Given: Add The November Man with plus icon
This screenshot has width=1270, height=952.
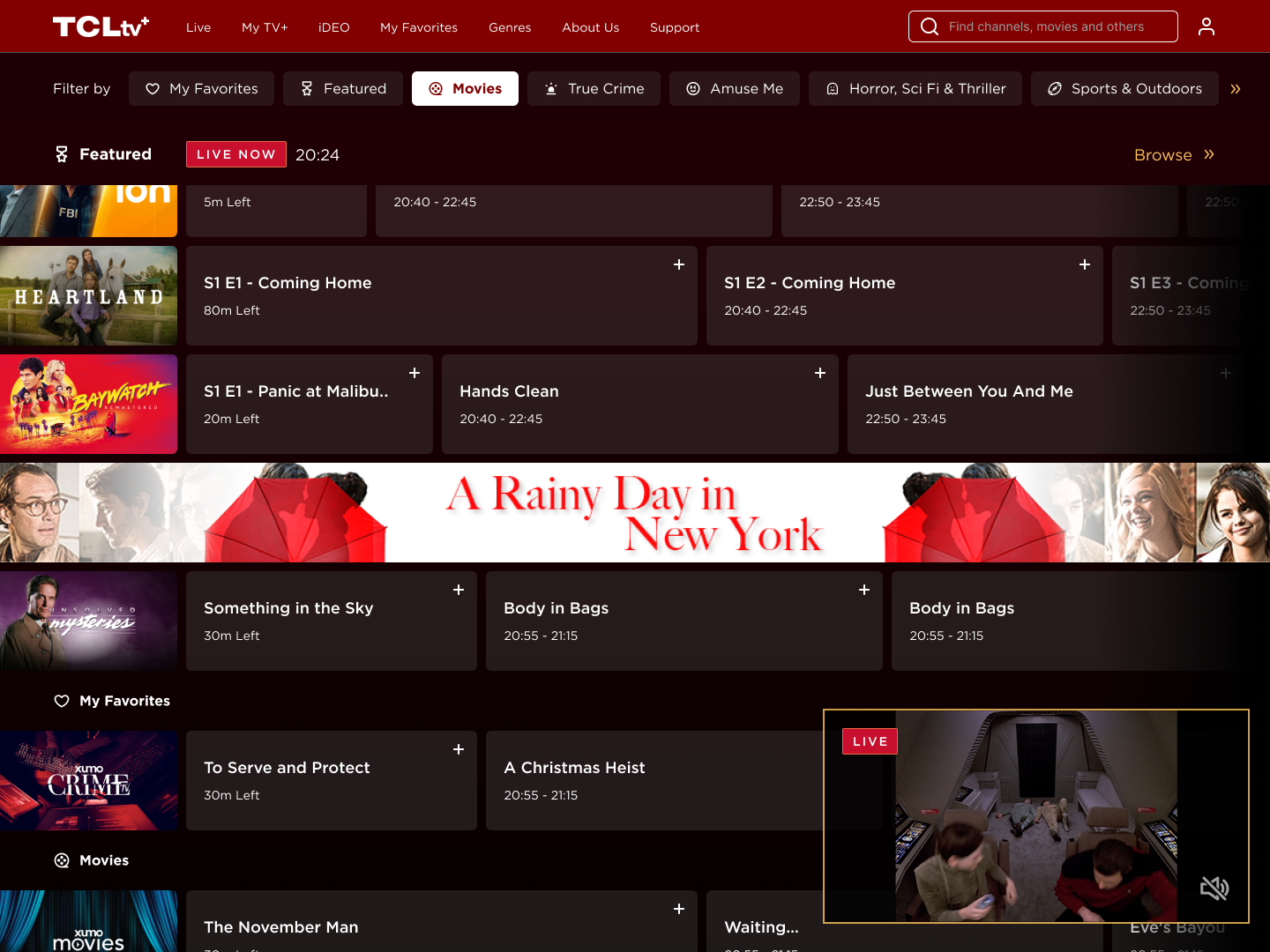Looking at the screenshot, I should pyautogui.click(x=679, y=909).
